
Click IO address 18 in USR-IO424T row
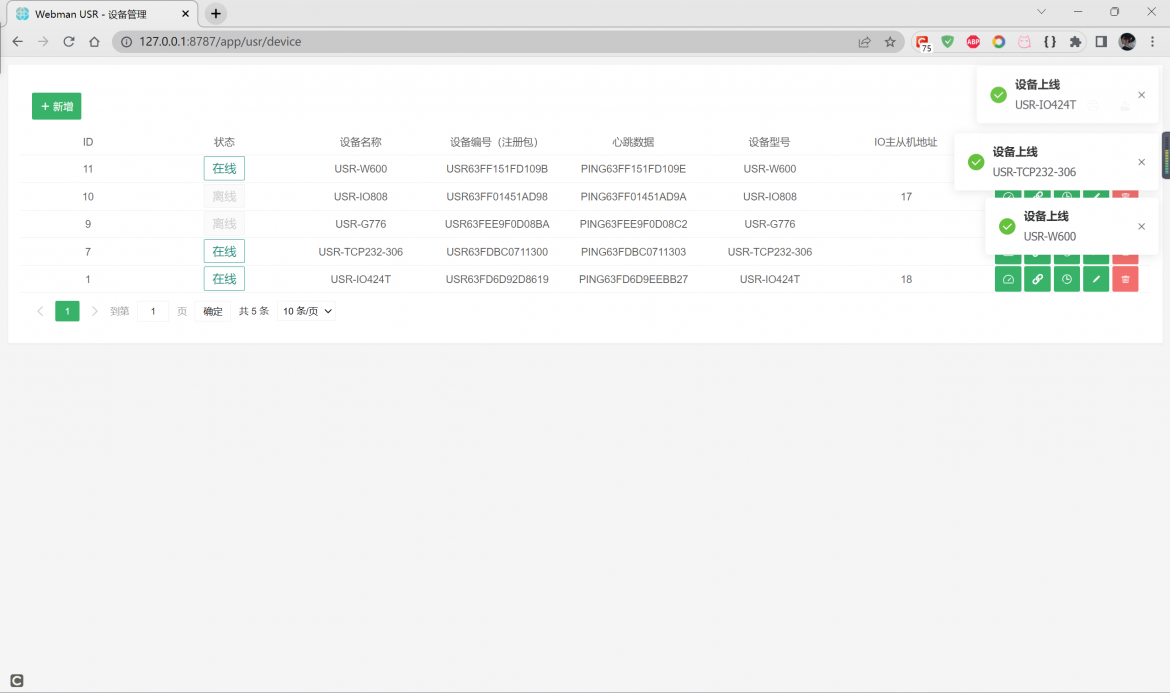tap(906, 279)
